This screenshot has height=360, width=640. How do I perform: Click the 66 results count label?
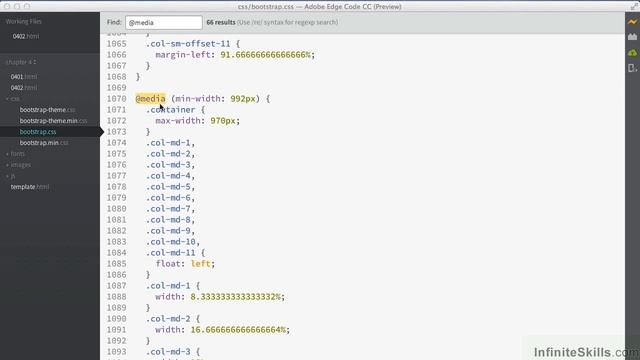pos(221,22)
